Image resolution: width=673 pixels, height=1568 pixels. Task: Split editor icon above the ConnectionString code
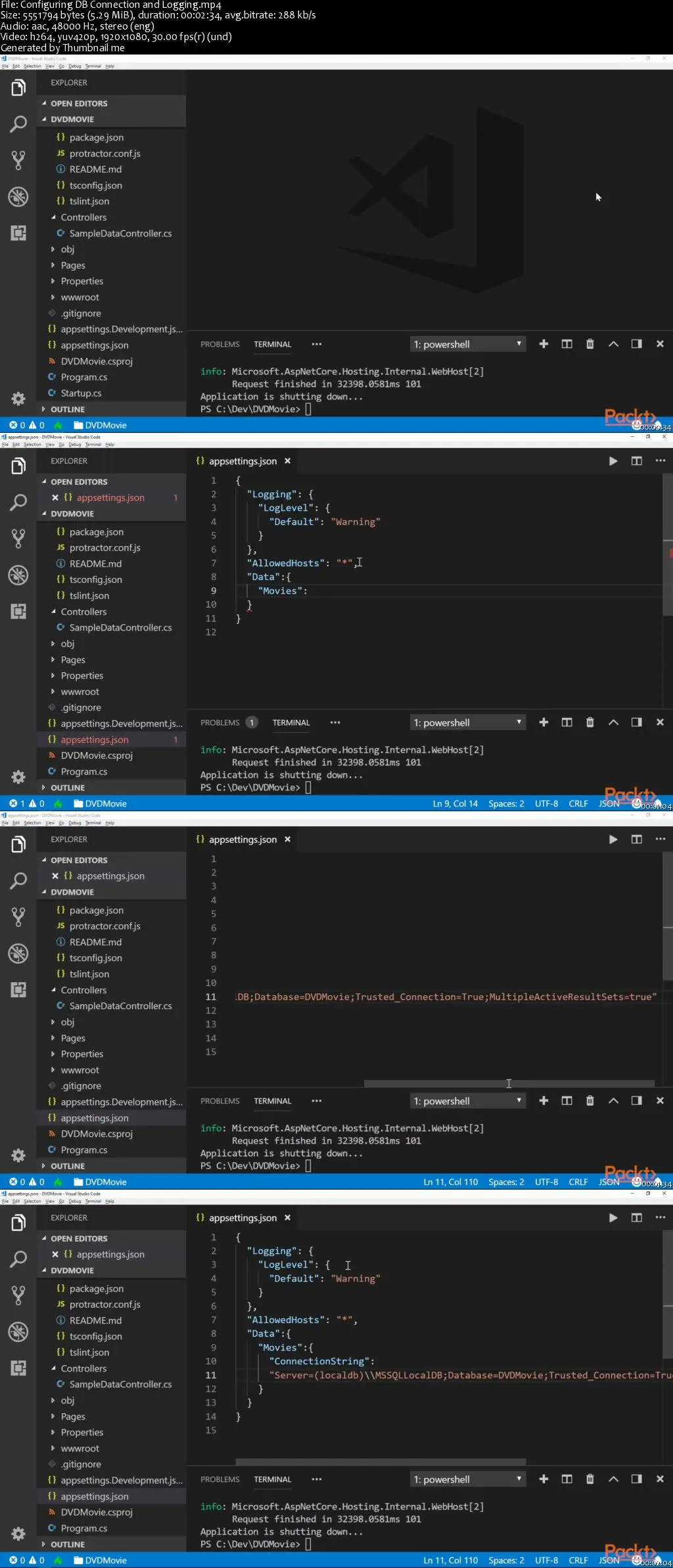pos(636,1218)
